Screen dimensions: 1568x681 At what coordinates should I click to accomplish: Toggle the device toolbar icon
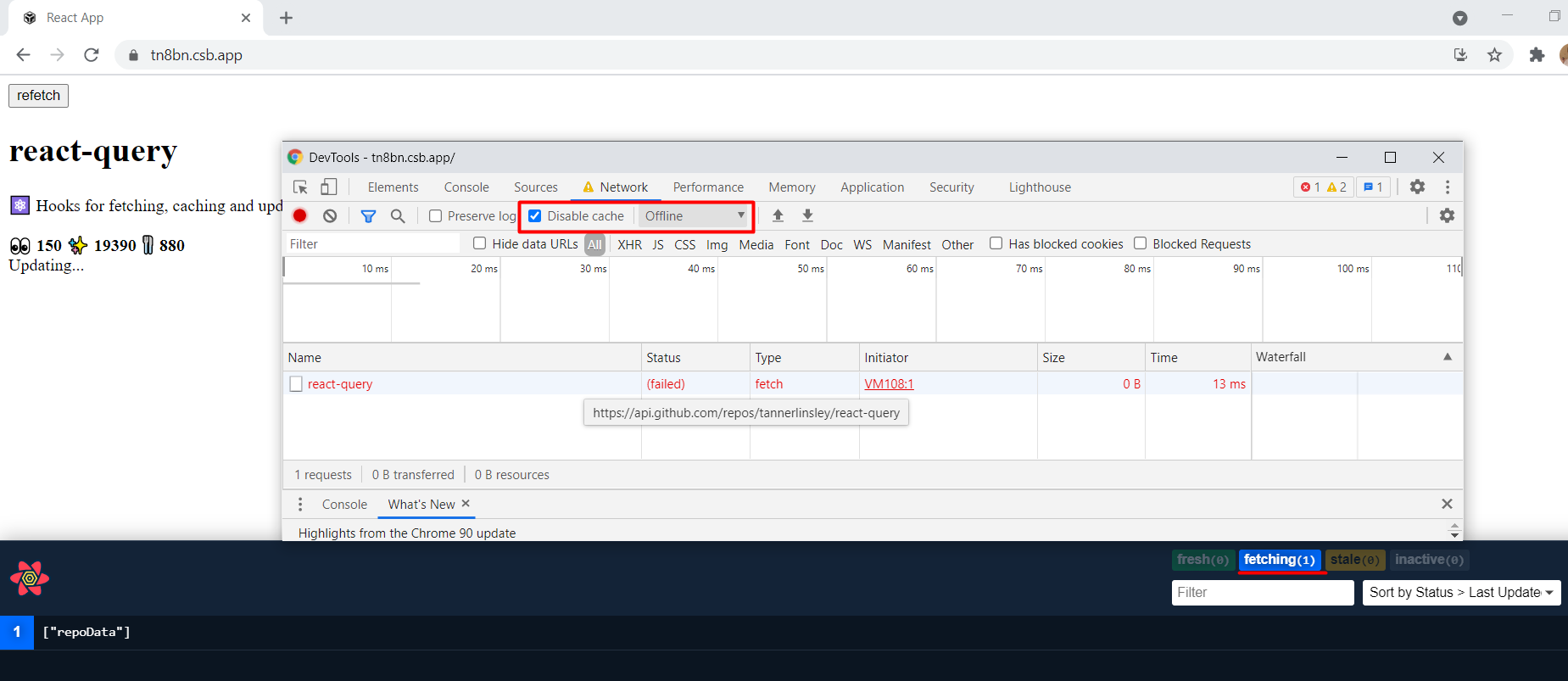[x=329, y=187]
